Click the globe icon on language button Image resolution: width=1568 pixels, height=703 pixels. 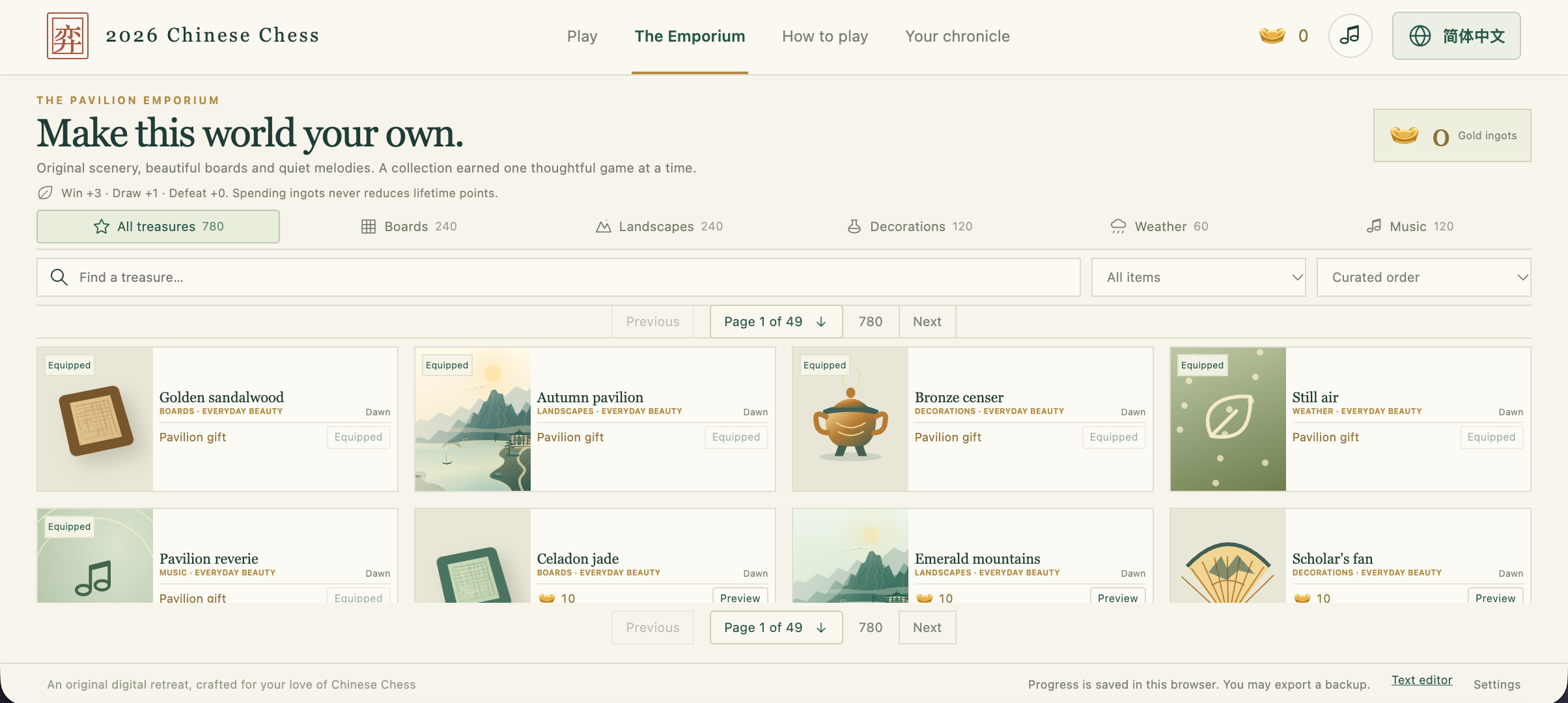pyautogui.click(x=1420, y=36)
